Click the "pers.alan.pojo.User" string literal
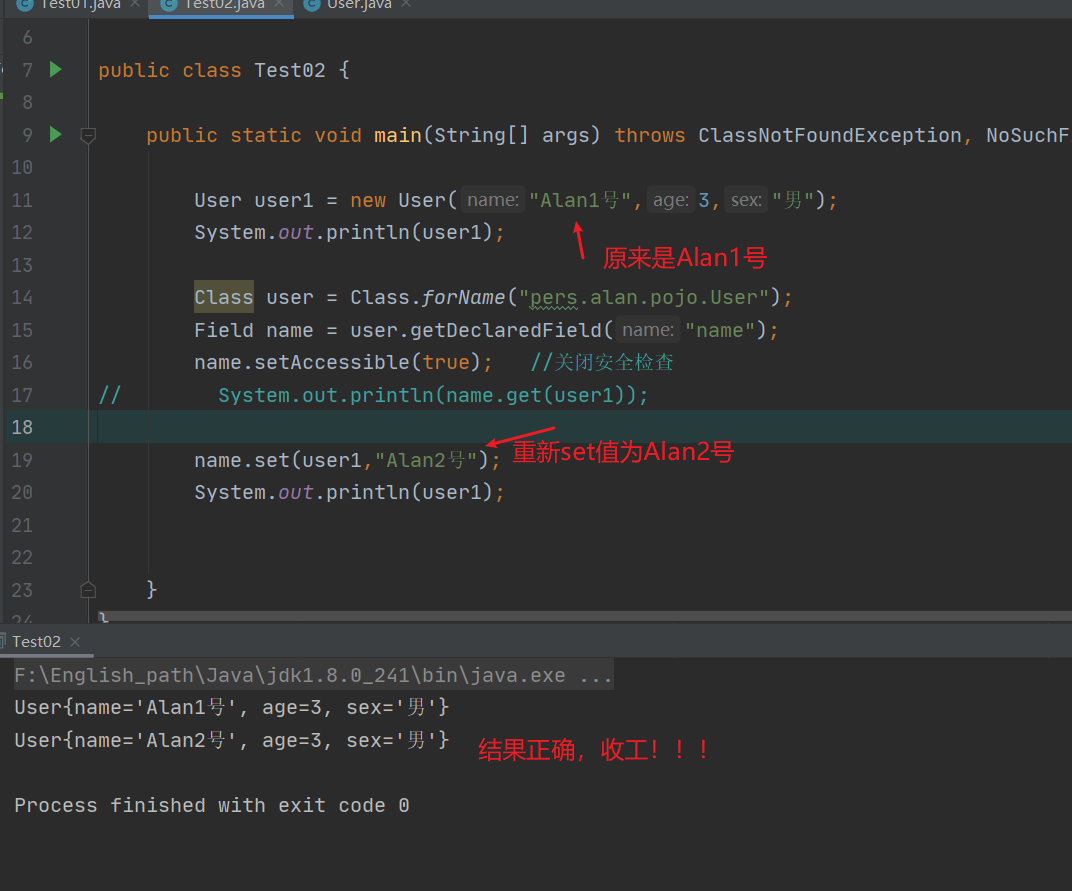Viewport: 1072px width, 891px height. (644, 297)
